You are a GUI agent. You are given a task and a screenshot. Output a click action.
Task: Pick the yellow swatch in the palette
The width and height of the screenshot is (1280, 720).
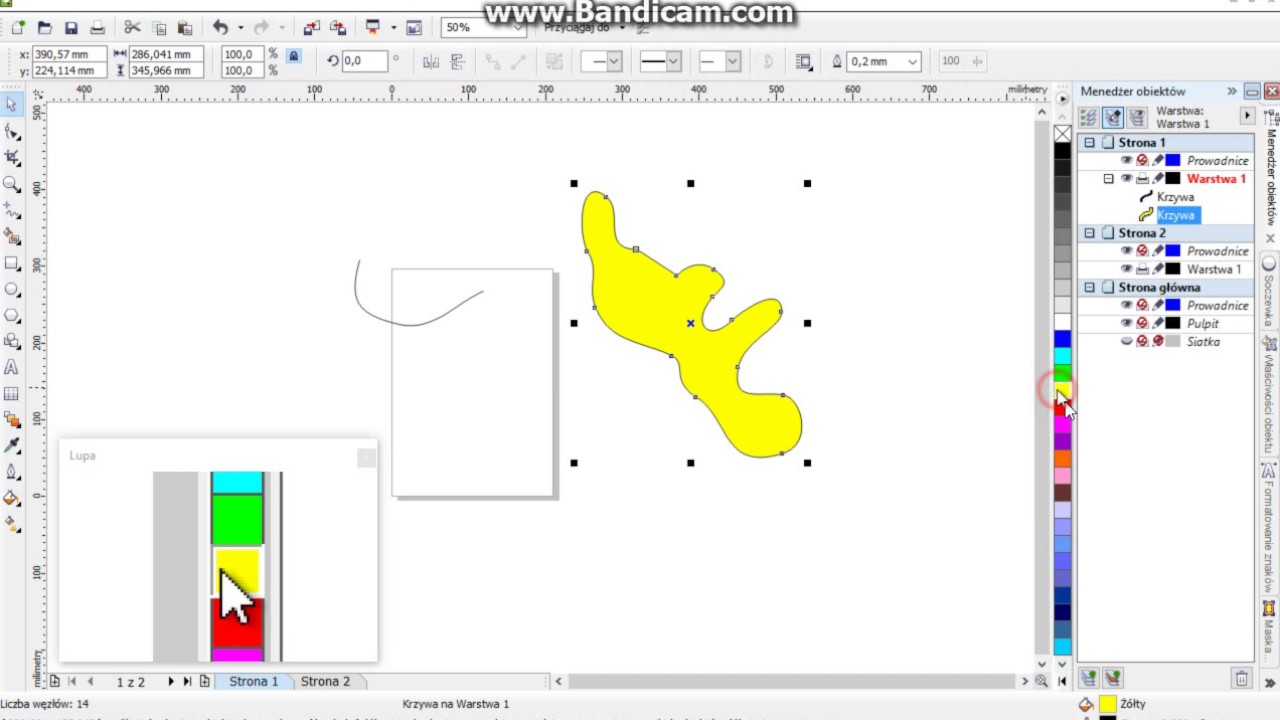1062,391
